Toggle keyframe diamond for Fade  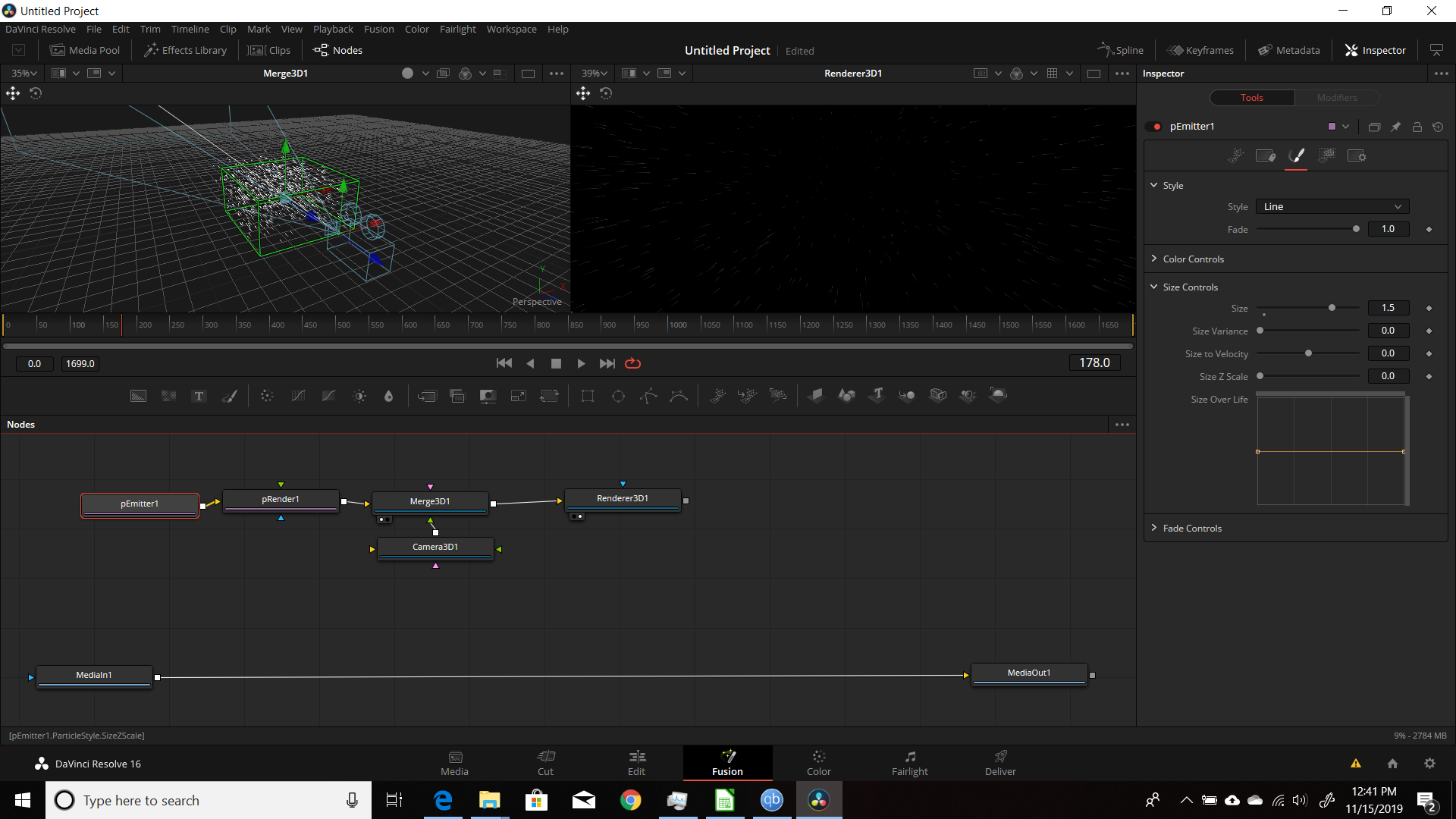(x=1429, y=229)
